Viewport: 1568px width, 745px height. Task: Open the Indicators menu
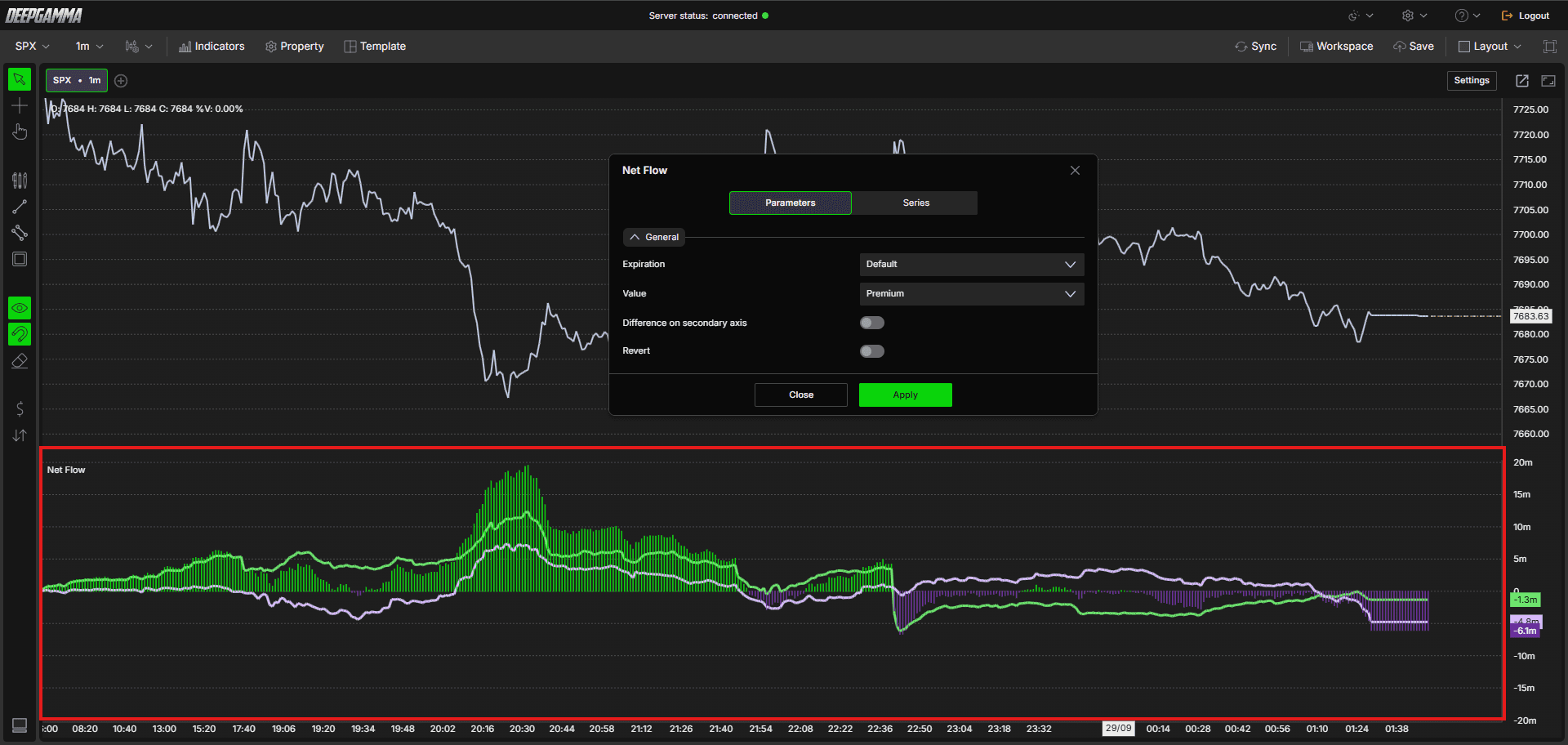point(212,47)
